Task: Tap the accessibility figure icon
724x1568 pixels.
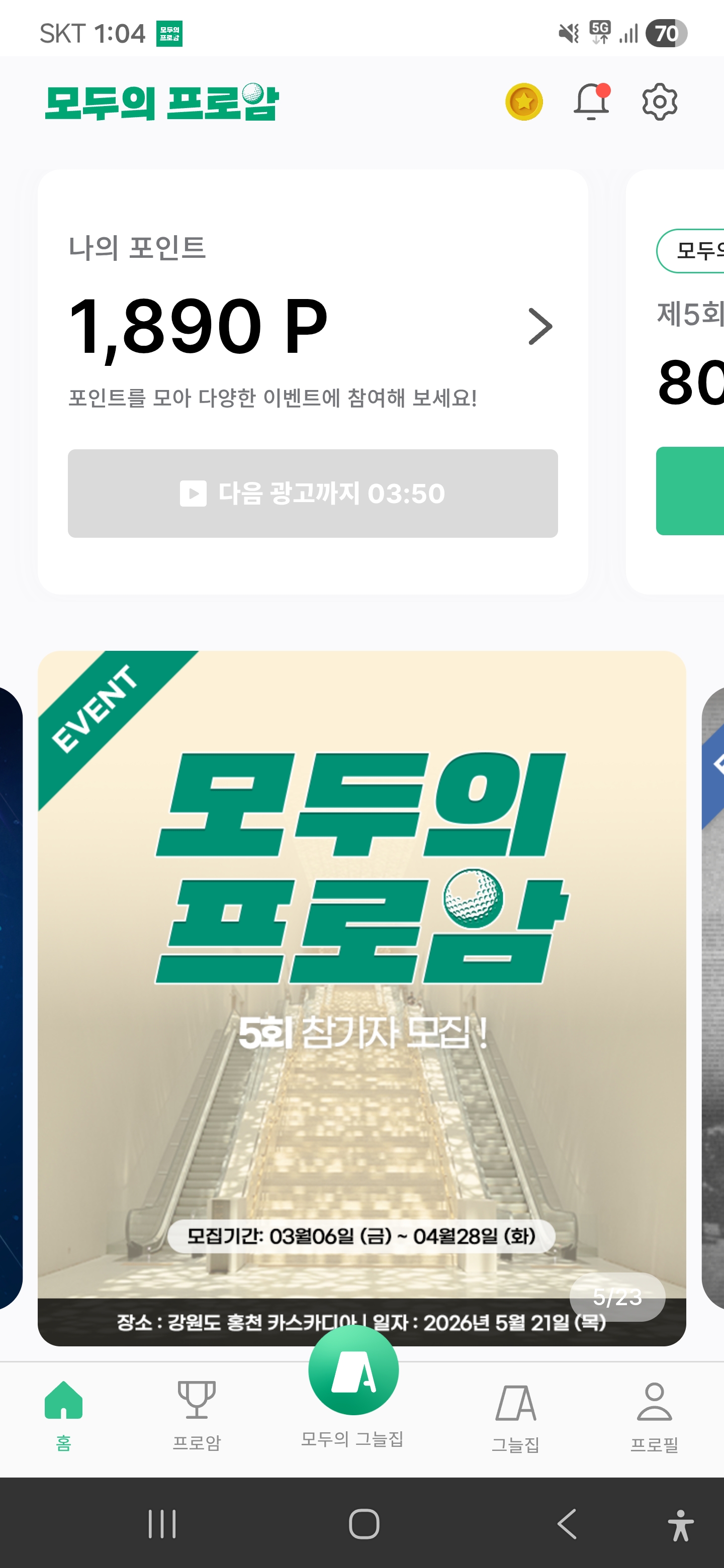Action: pyautogui.click(x=680, y=1525)
